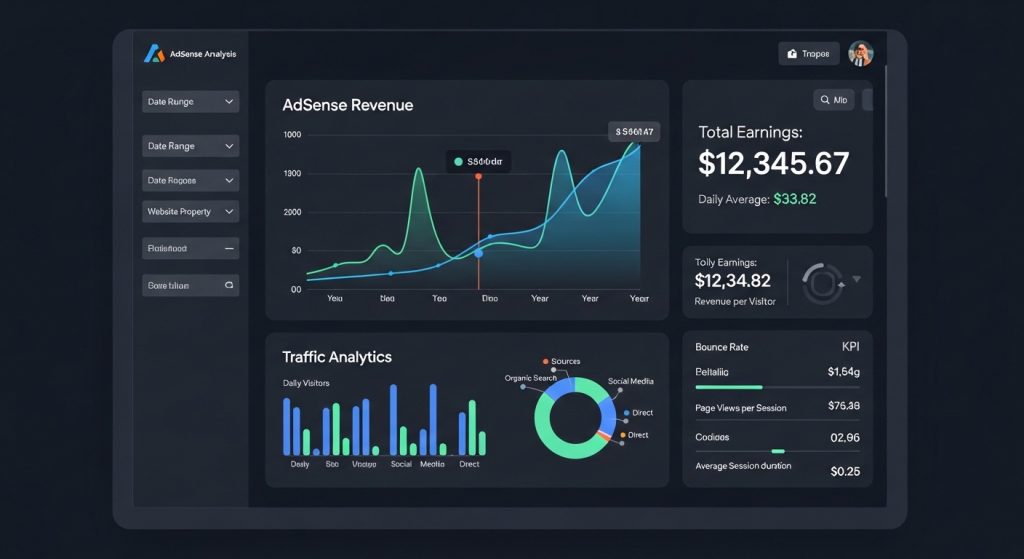
Task: Click the AdSense Analysis title text
Action: pos(203,54)
